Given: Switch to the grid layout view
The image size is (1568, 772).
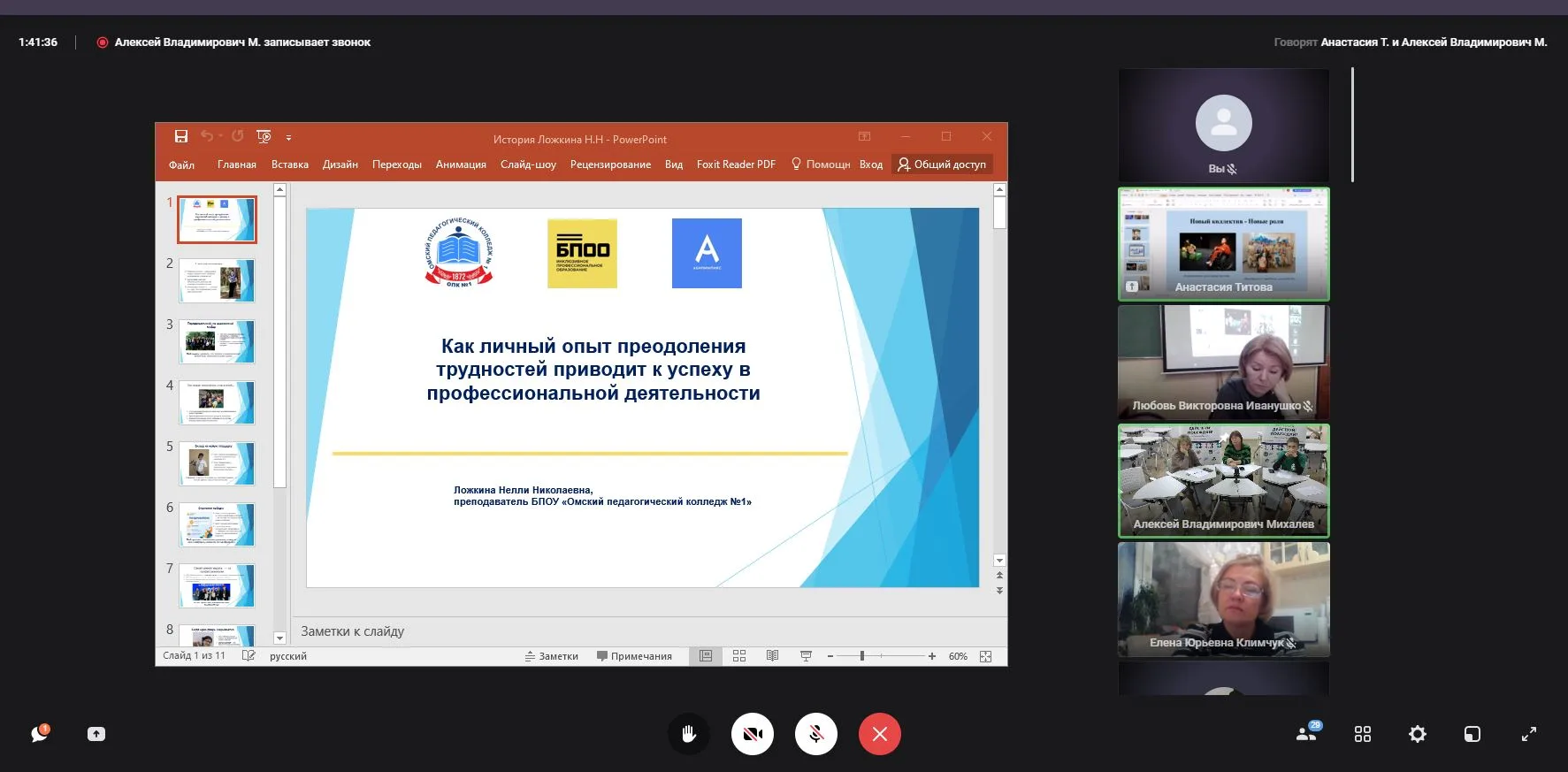Looking at the screenshot, I should (1363, 734).
